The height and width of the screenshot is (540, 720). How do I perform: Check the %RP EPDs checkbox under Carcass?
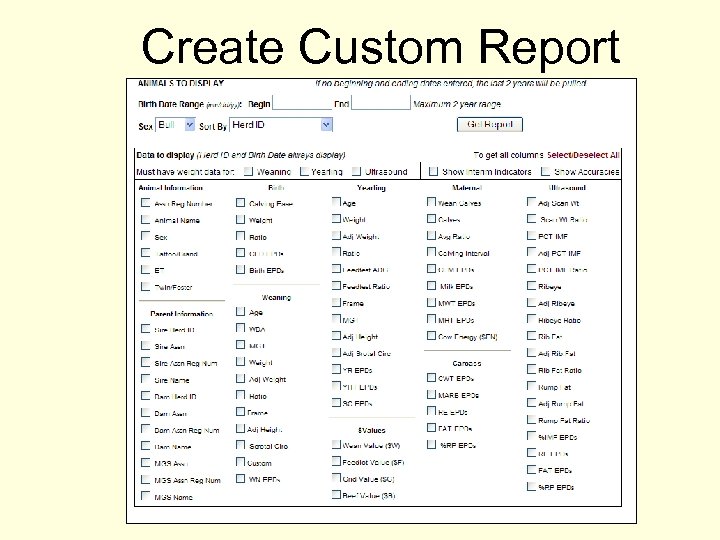(x=431, y=444)
